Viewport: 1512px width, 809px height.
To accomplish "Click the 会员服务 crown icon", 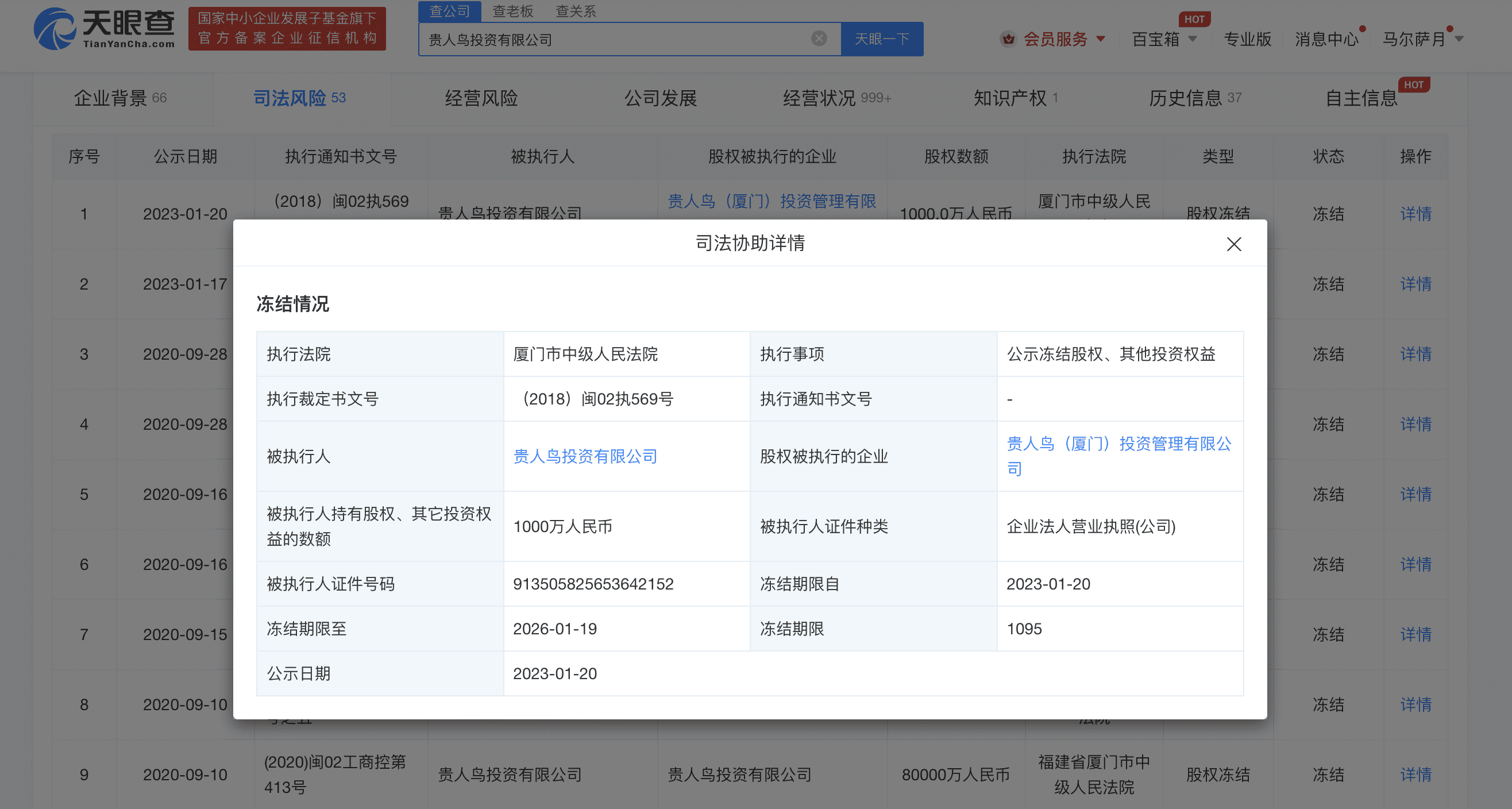I will [1008, 39].
